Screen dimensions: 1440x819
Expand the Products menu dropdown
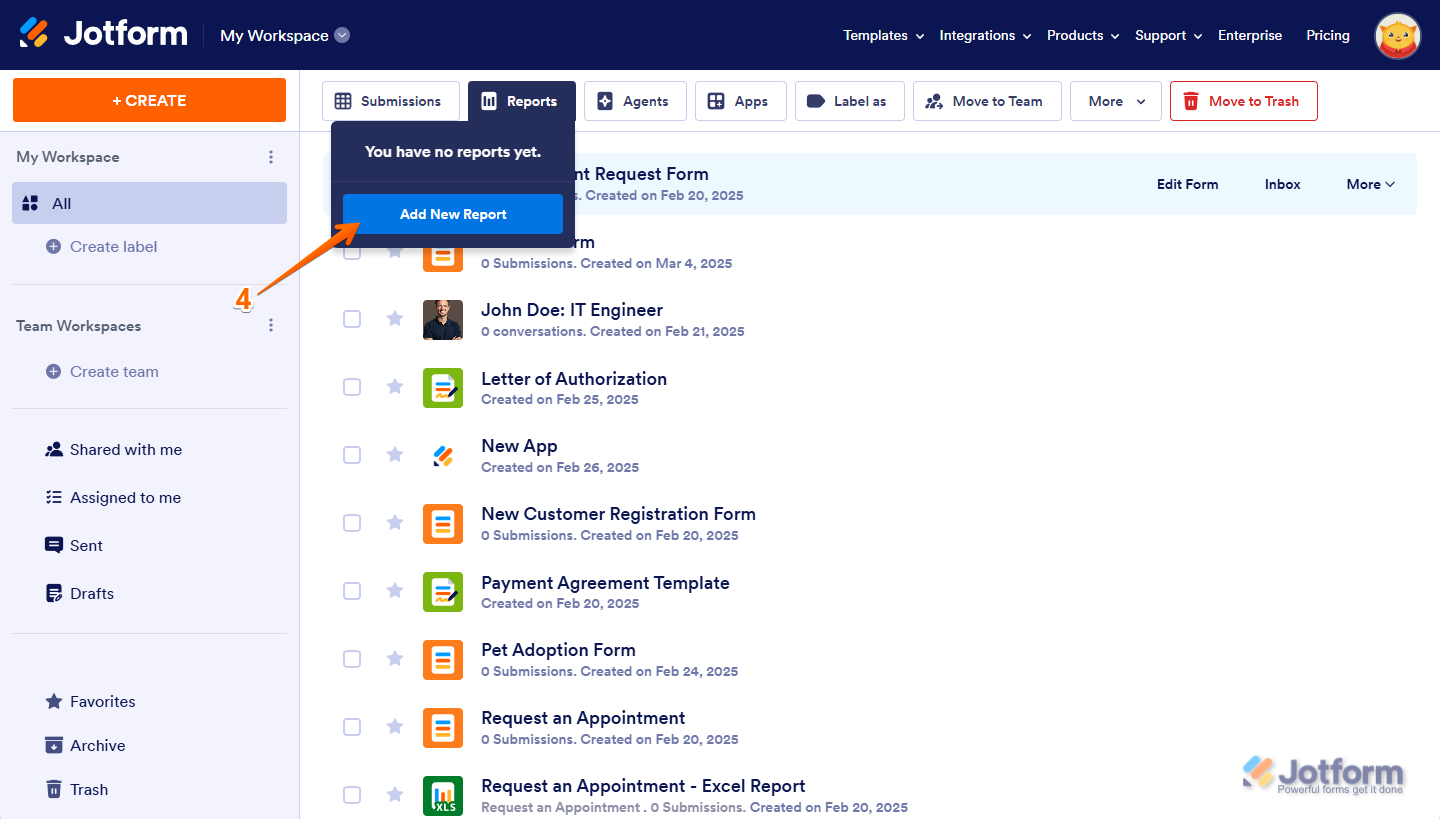pos(1082,35)
